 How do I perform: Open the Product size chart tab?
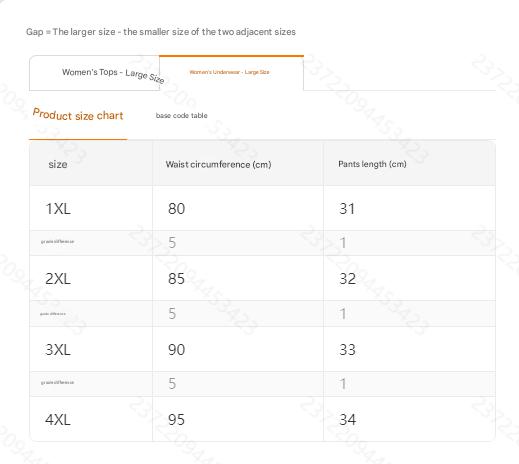point(78,115)
